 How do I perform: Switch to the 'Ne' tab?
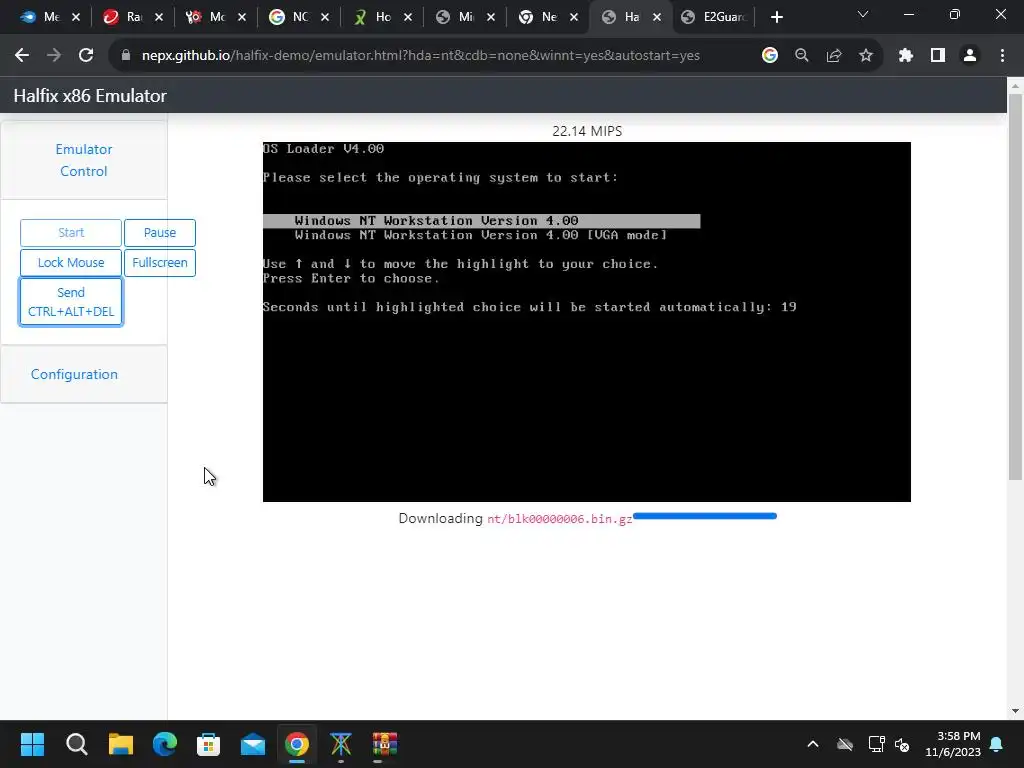(x=539, y=17)
